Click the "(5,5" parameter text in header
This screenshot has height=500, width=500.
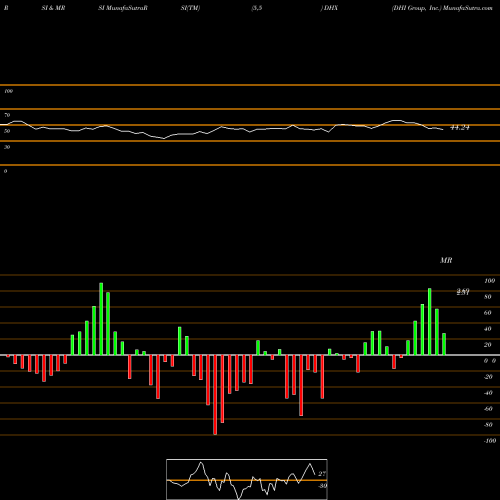[x=257, y=8]
